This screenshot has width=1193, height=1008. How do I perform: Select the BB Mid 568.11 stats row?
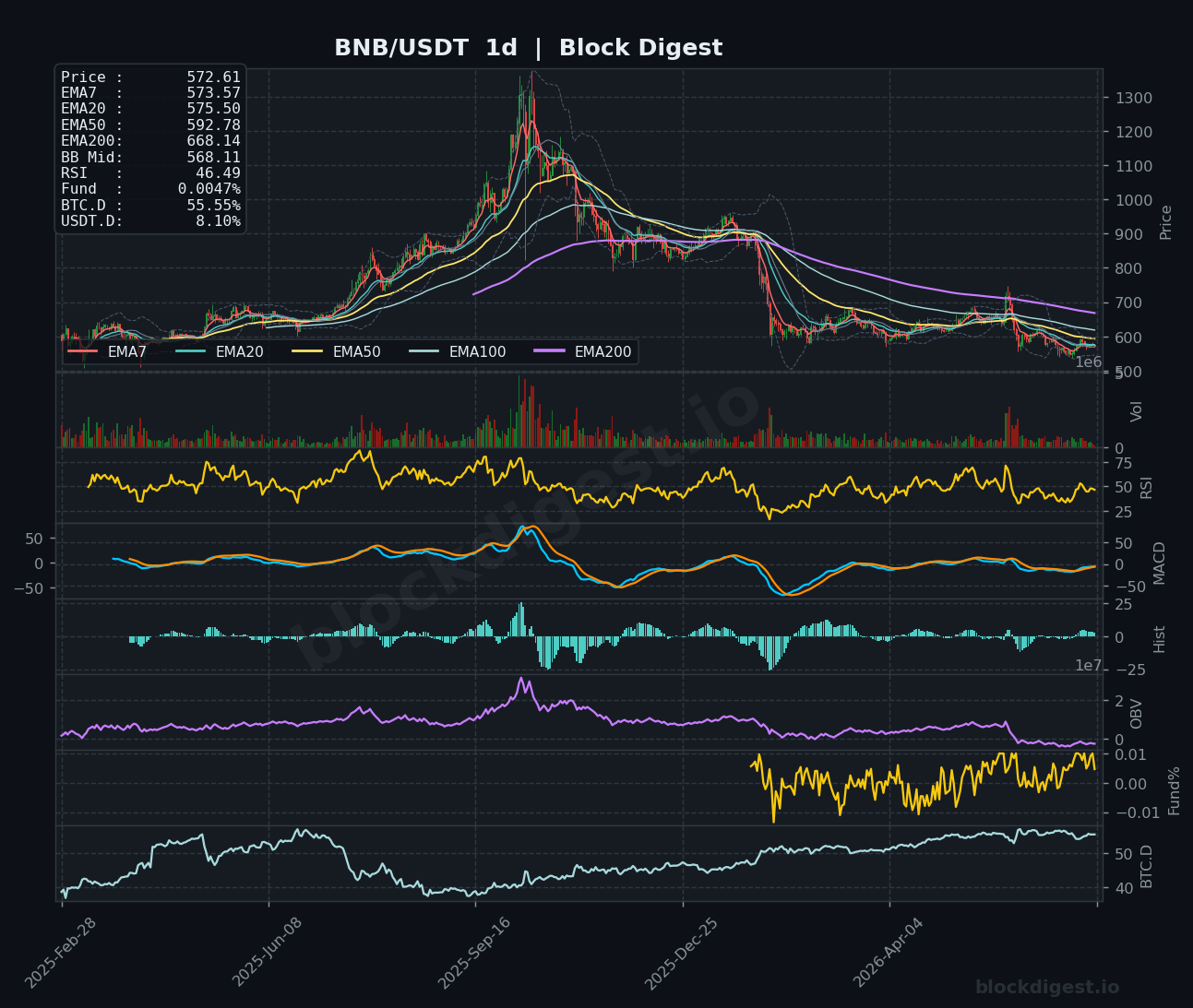tap(150, 158)
